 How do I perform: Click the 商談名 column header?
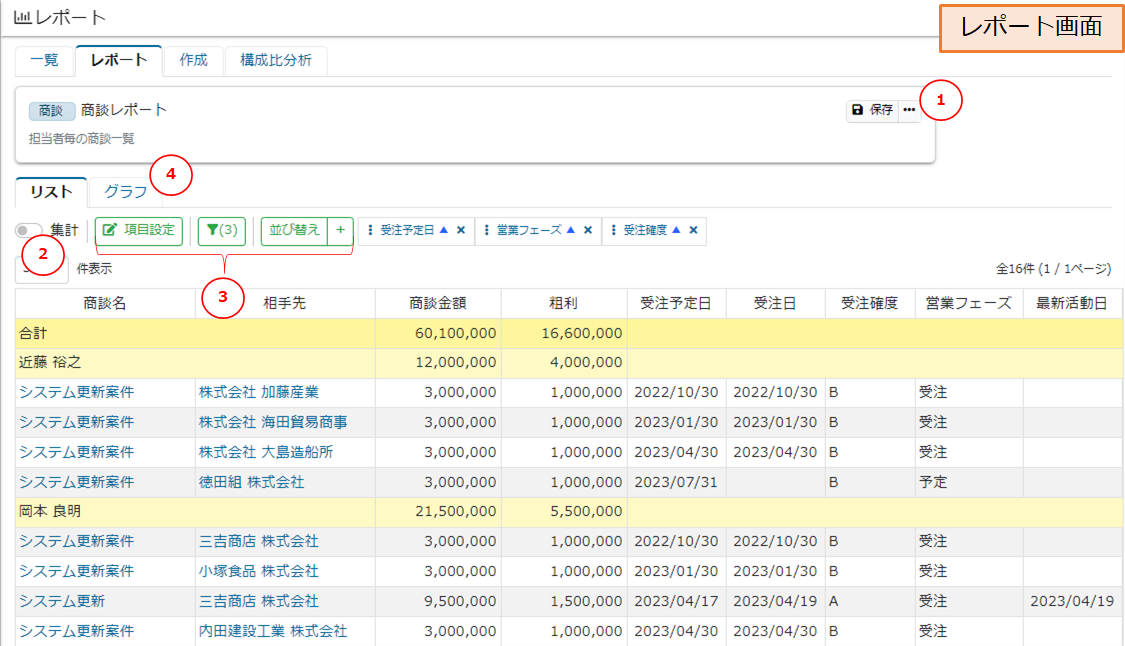pos(105,304)
